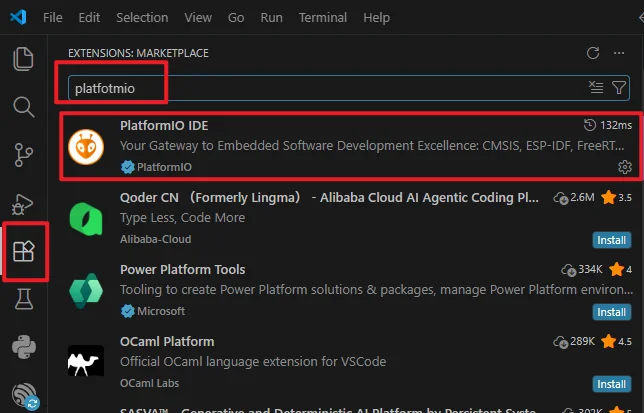Click the Alibaba-Cloud publisher name
Screen dimensions: 644x413
point(155,239)
